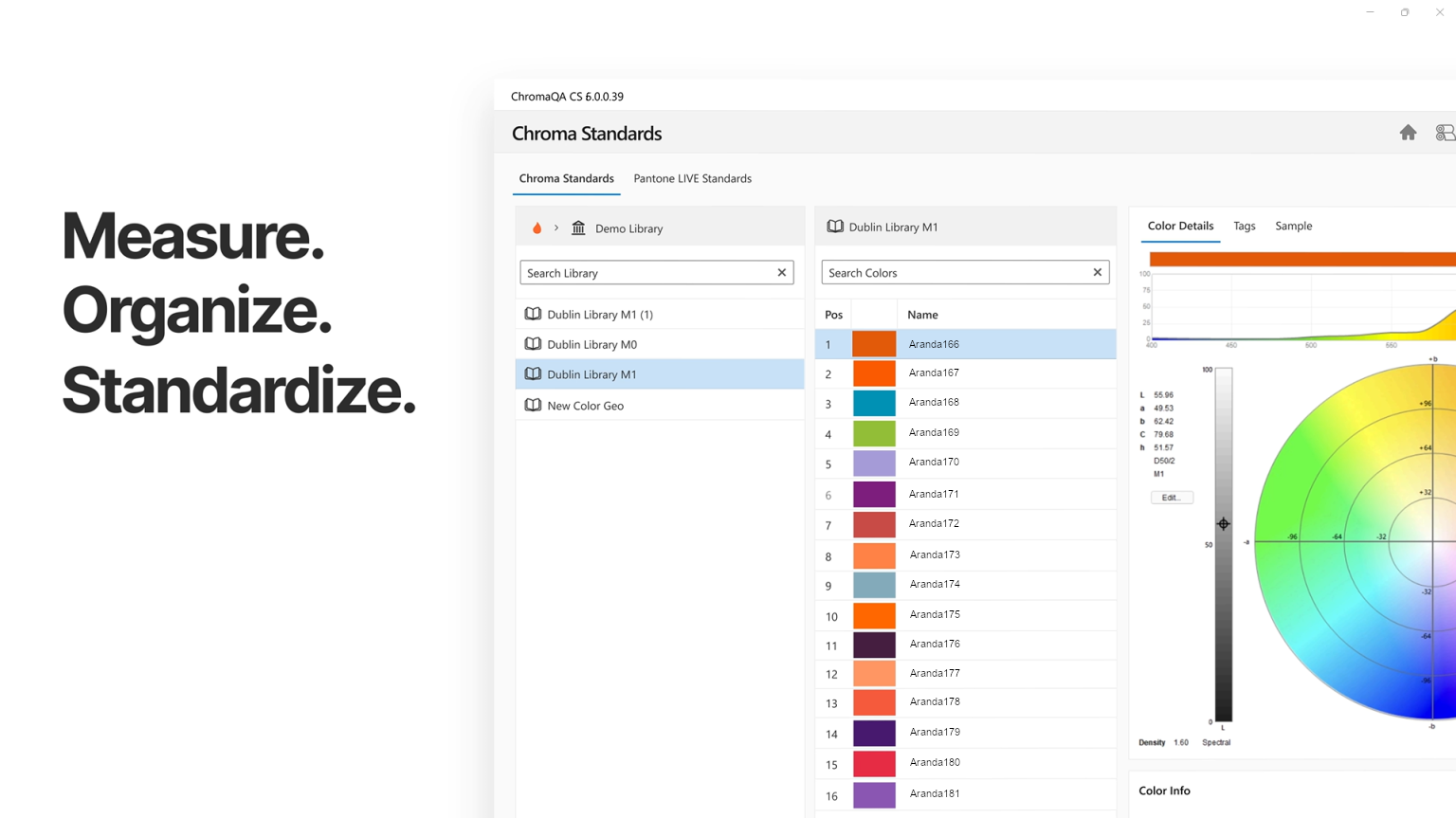Click the orange droplet icon in the breadcrumb
This screenshot has height=818, width=1456.
click(537, 227)
